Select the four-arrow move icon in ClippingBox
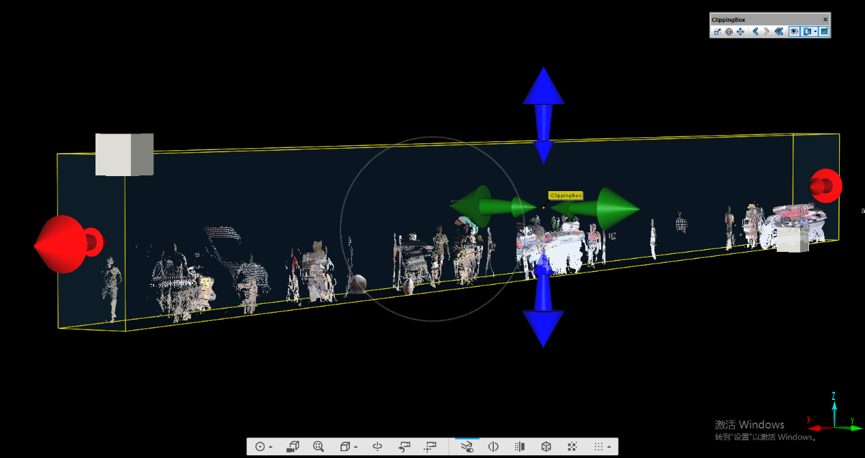 tap(740, 32)
